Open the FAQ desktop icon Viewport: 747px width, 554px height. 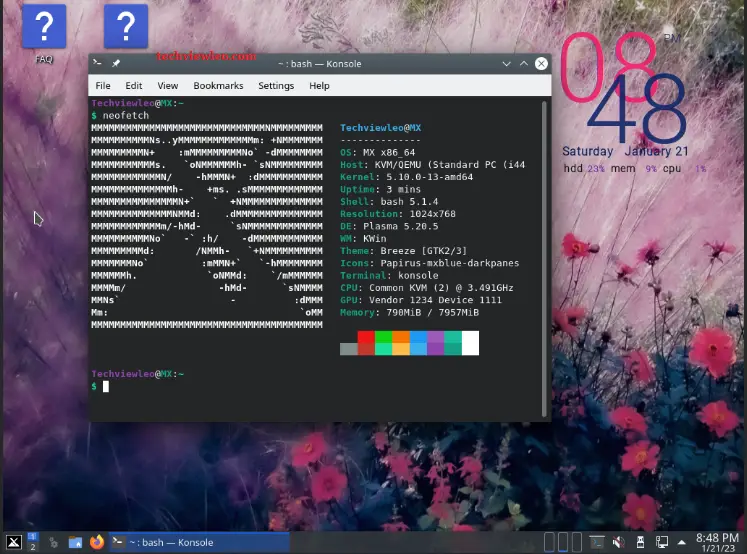coord(44,33)
